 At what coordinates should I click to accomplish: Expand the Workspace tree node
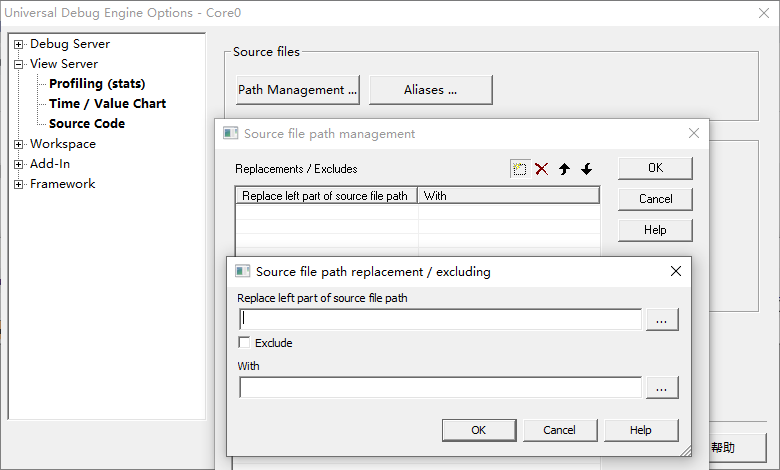pyautogui.click(x=18, y=144)
